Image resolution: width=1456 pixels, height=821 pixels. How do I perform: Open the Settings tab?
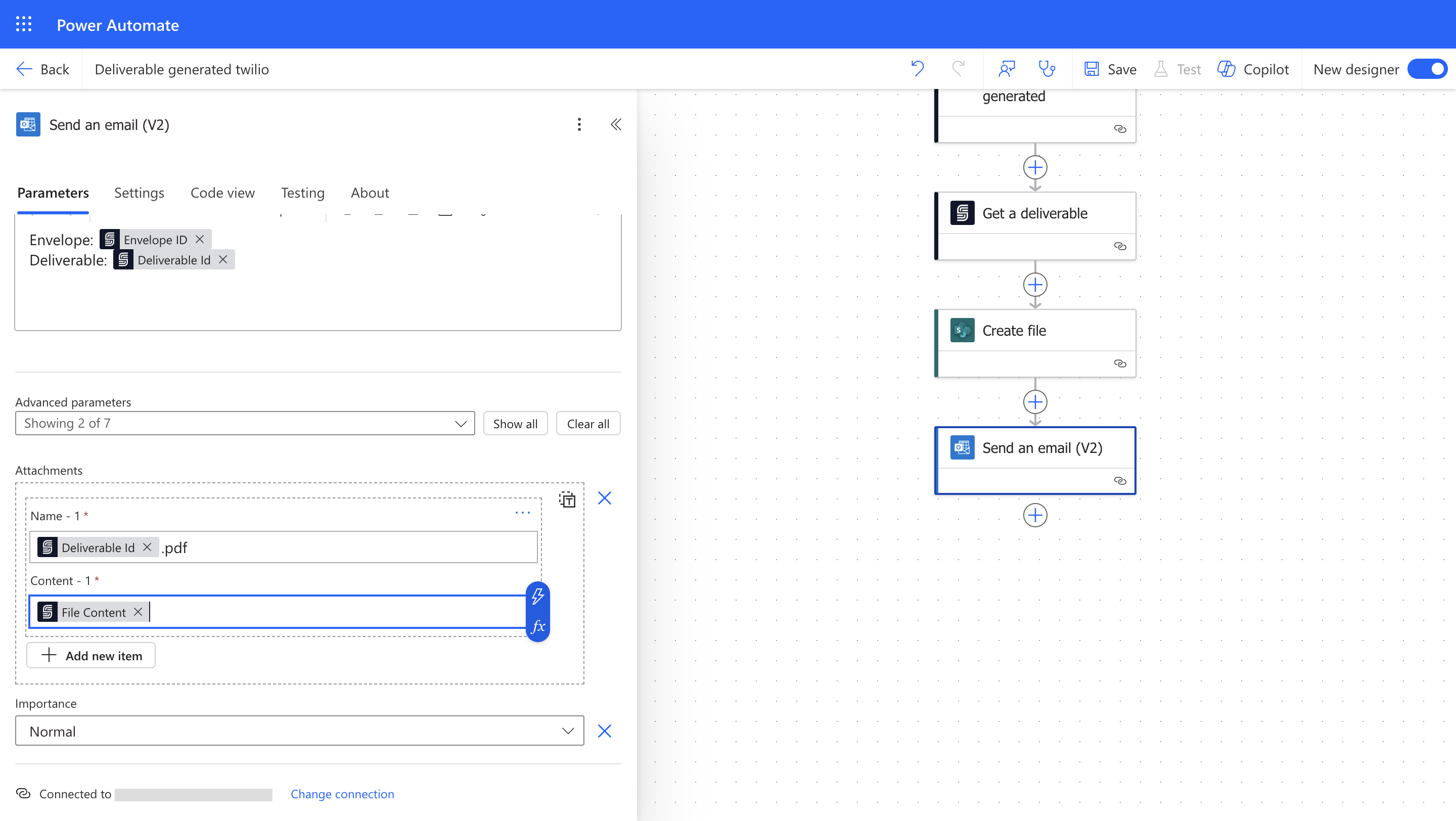coord(139,193)
